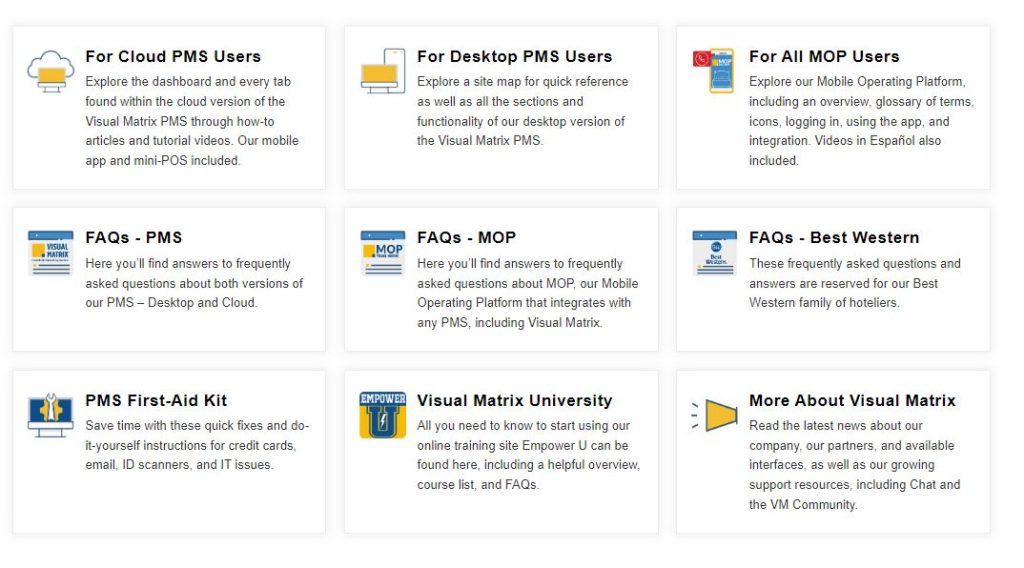Click the megaphone announcement icon
Viewport: 1024px width, 568px height.
coord(716,415)
